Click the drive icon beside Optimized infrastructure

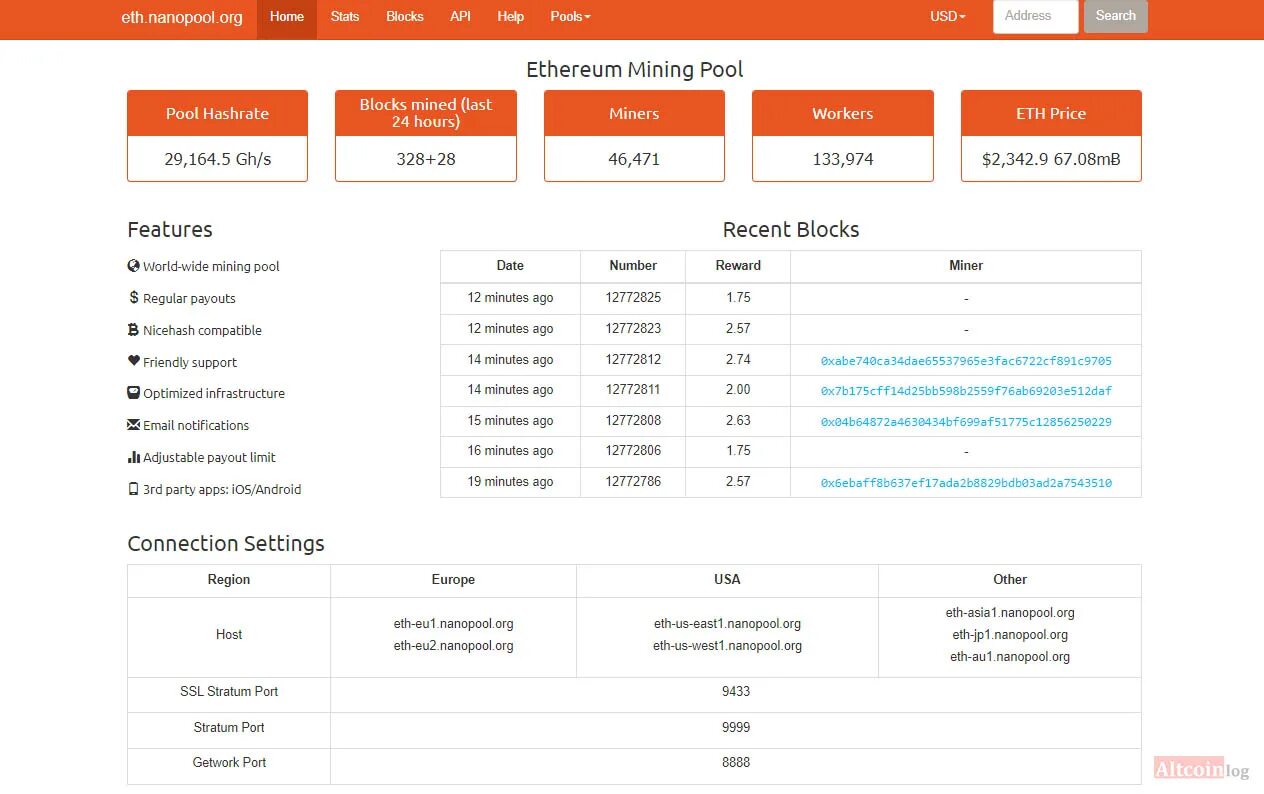click(133, 393)
